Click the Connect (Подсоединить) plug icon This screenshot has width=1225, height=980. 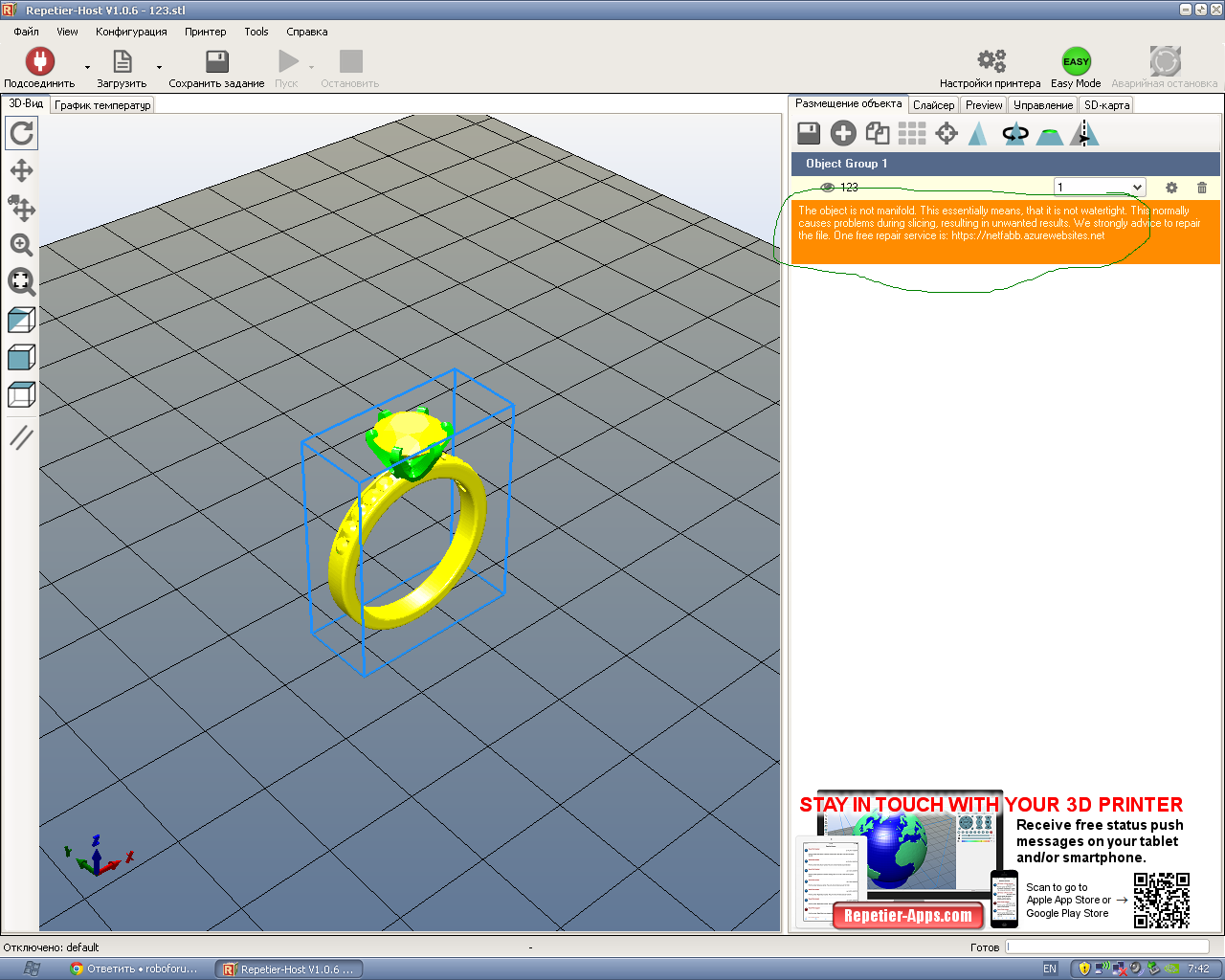pyautogui.click(x=39, y=62)
